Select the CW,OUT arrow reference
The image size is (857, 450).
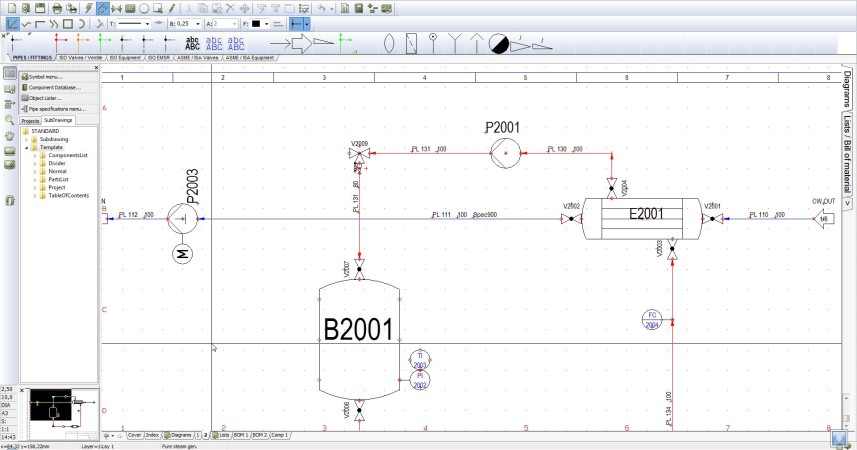point(823,219)
